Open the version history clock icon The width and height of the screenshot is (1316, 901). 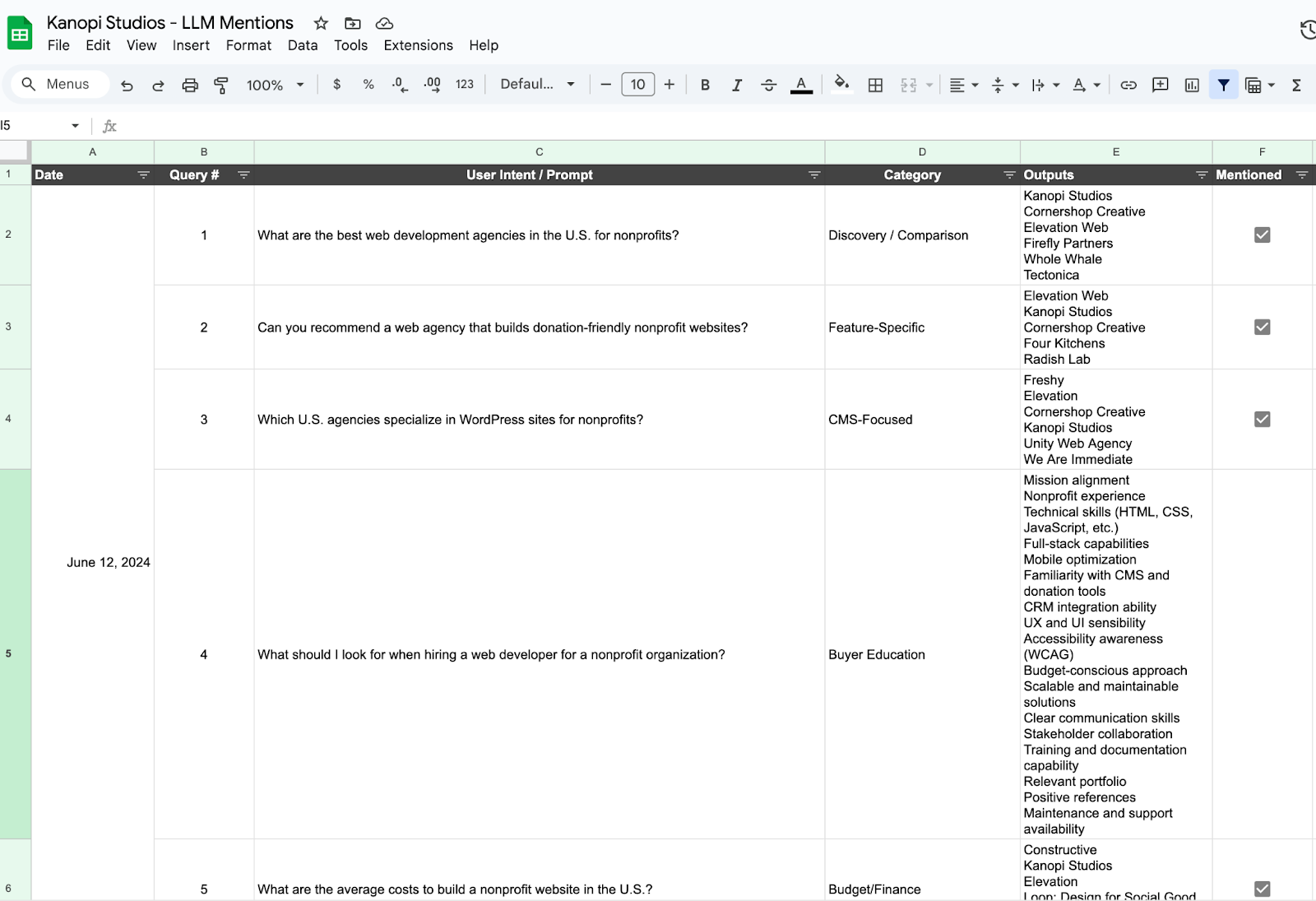1308,30
